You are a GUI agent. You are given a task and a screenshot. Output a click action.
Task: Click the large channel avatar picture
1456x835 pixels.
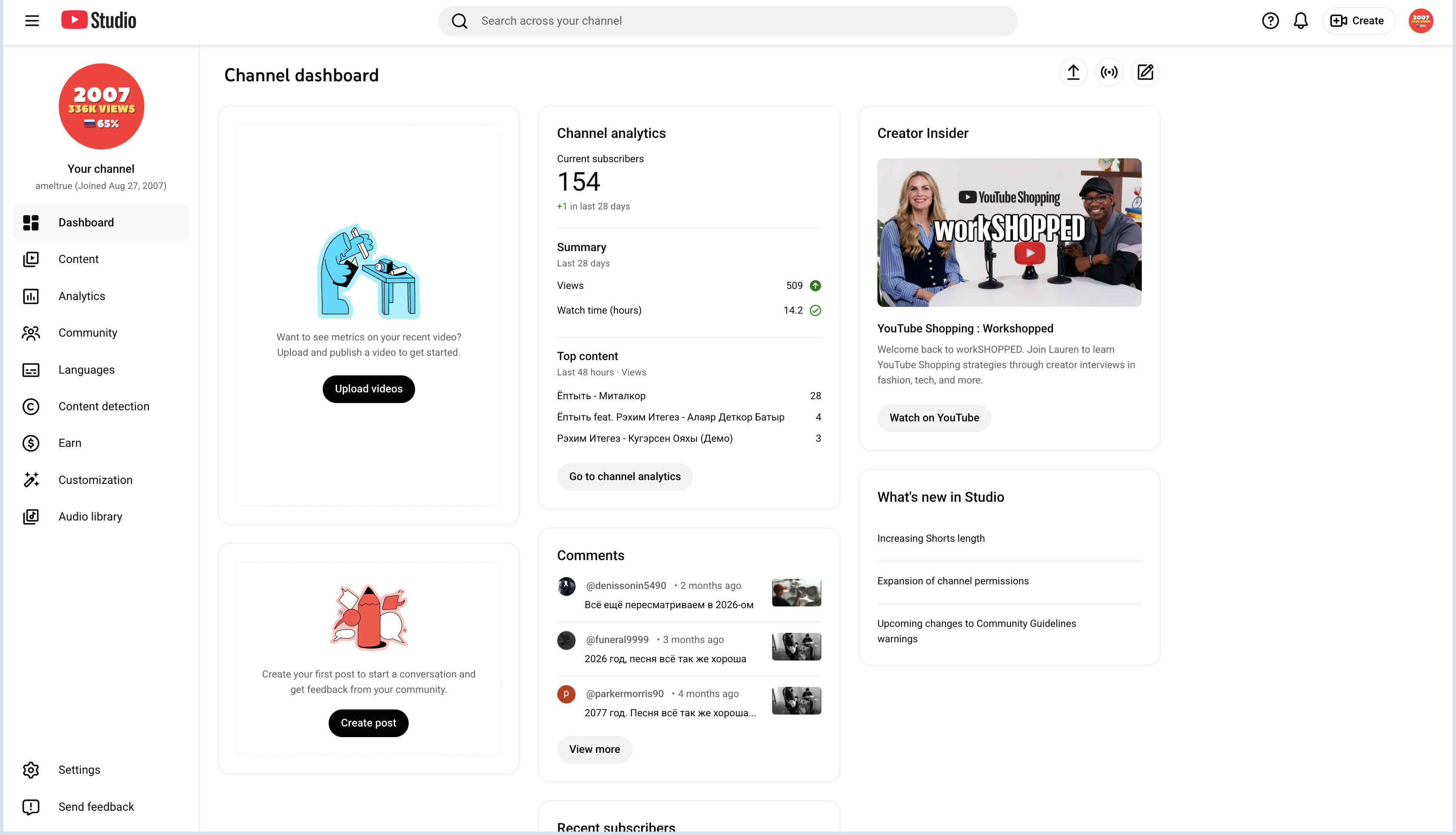click(102, 106)
